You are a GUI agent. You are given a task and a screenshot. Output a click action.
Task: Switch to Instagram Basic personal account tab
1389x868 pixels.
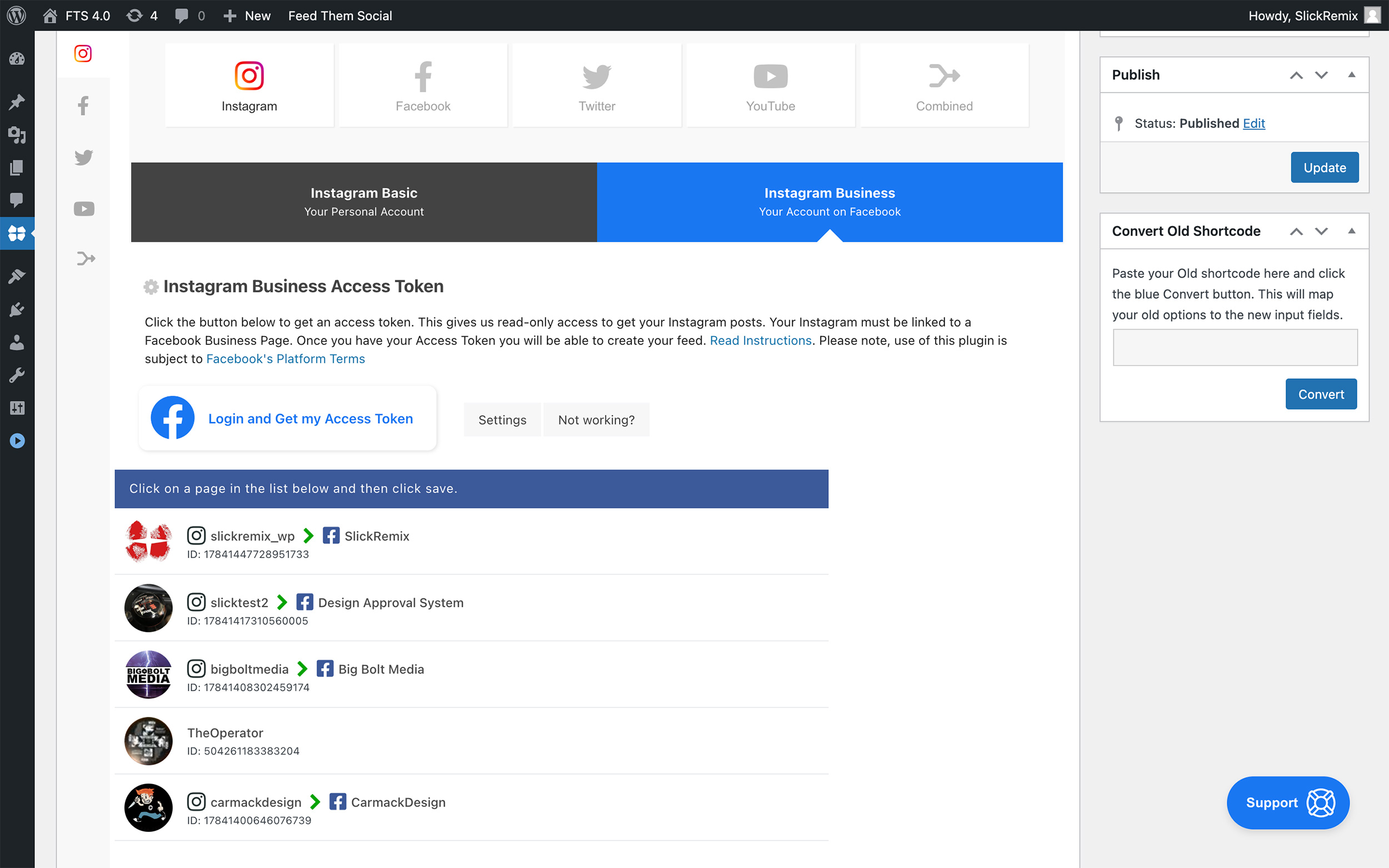click(364, 202)
